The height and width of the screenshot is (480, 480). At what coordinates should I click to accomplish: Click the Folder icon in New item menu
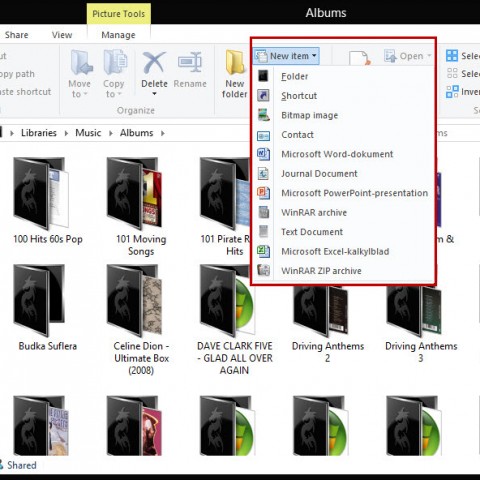pos(263,76)
